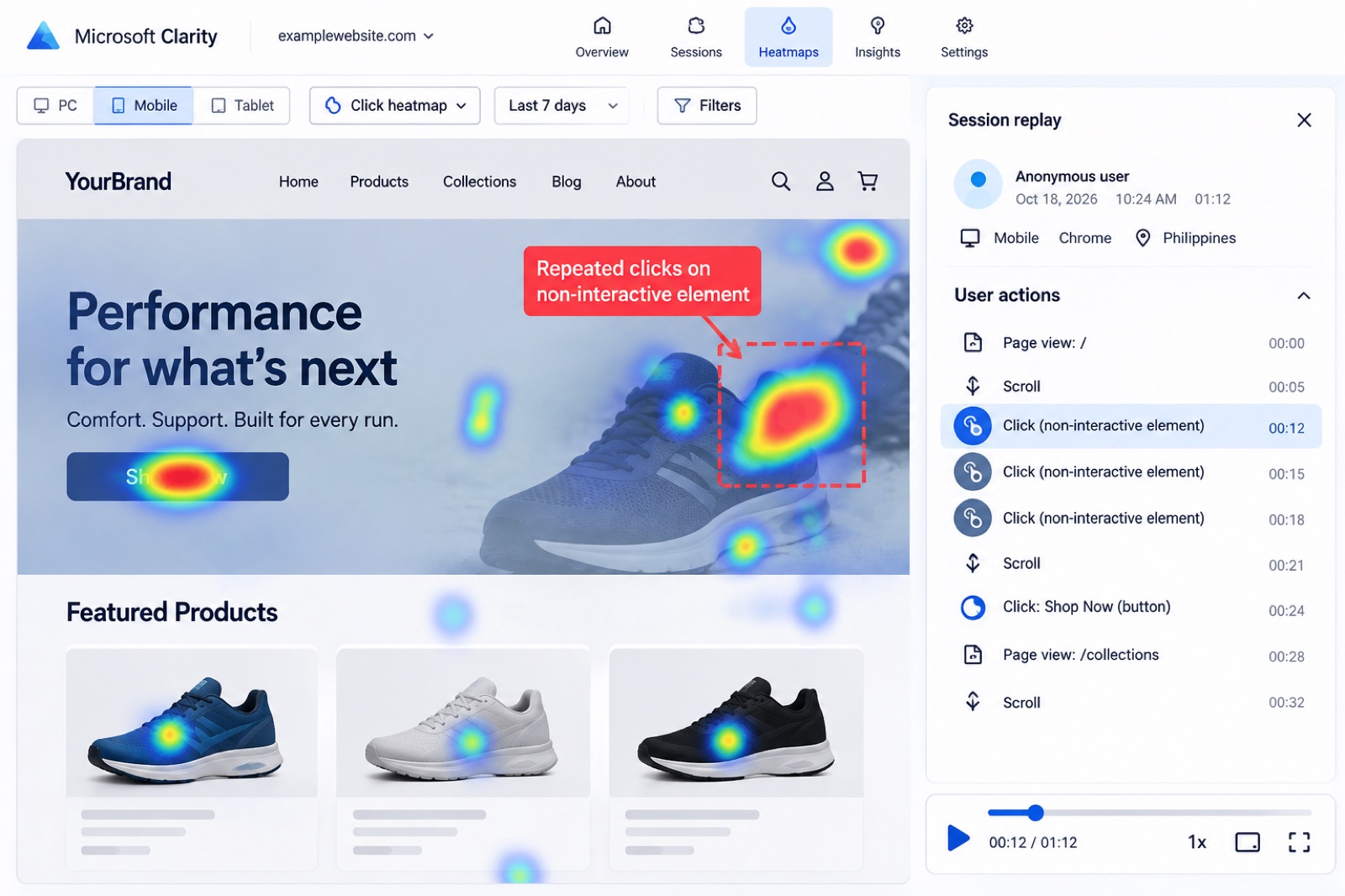1345x896 pixels.
Task: Select non-interactive click action at 00:12
Action: 1131,426
